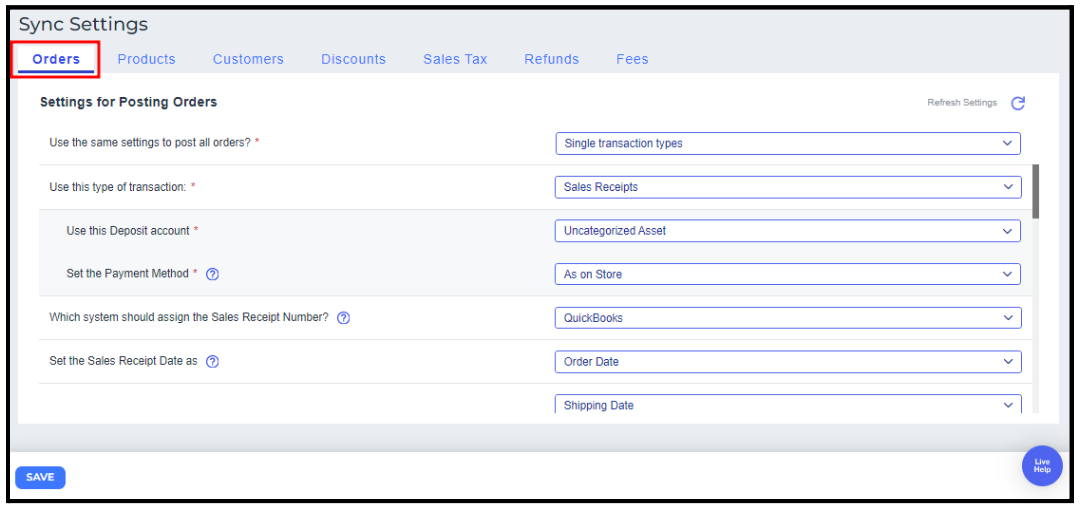Open the Shipping Date dropdown
The height and width of the screenshot is (512, 1081).
point(787,405)
